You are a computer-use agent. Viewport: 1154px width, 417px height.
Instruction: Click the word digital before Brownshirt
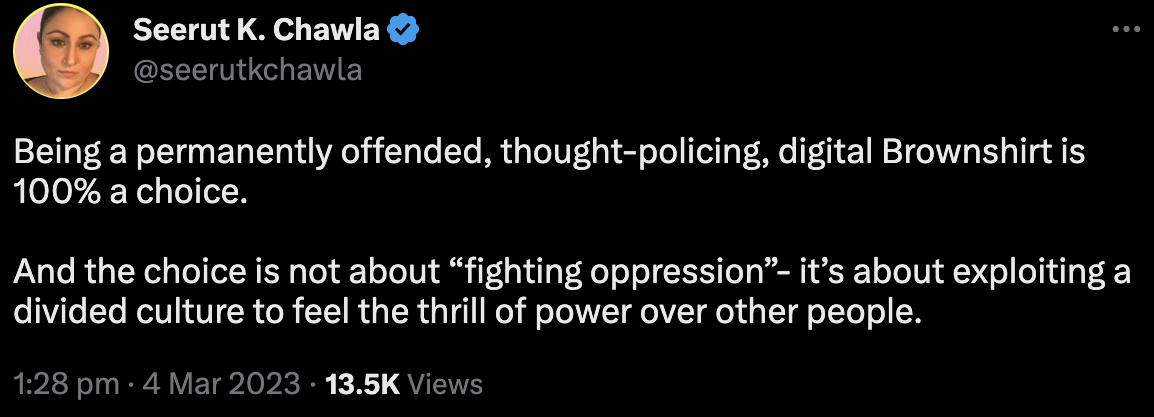point(828,154)
